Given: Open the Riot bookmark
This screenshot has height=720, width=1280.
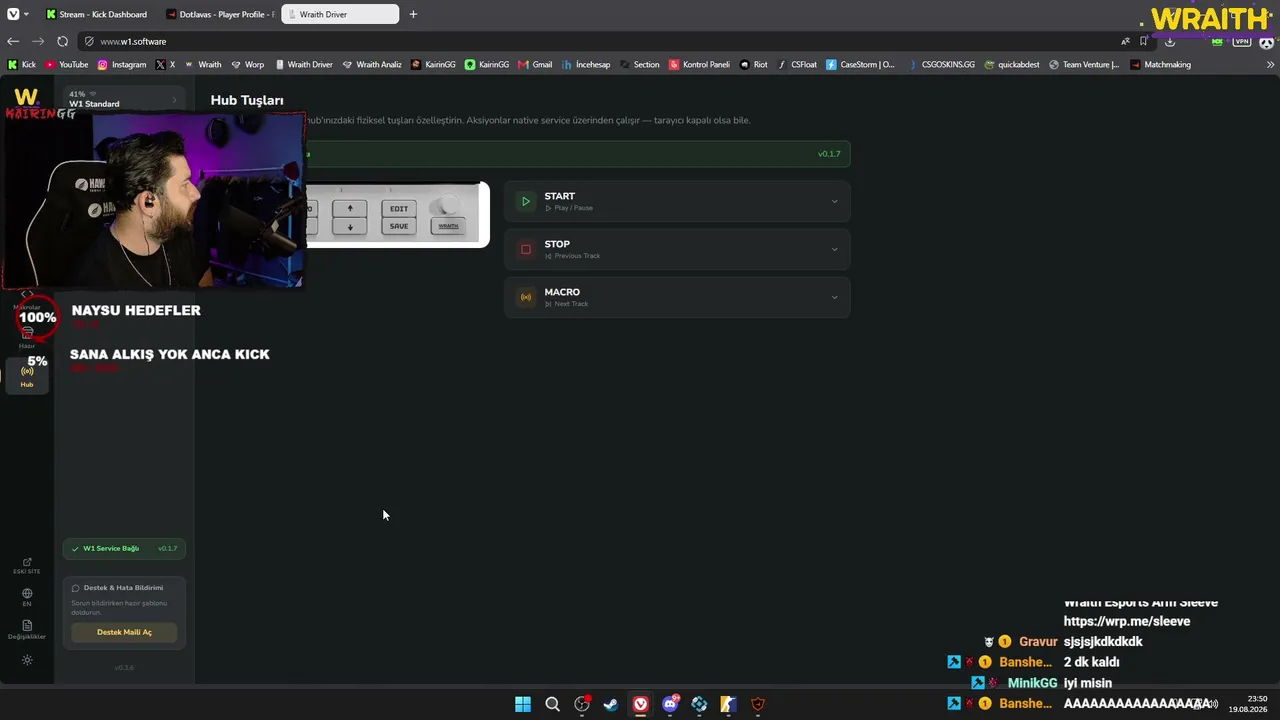Looking at the screenshot, I should point(754,65).
